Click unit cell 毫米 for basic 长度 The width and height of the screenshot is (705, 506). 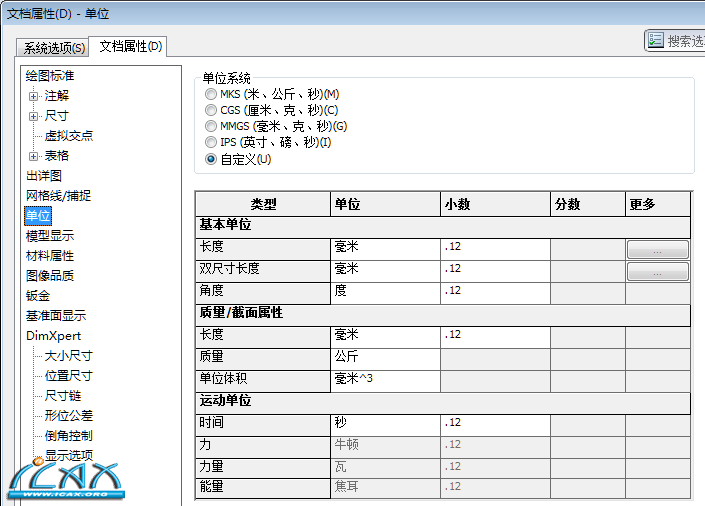(x=385, y=249)
